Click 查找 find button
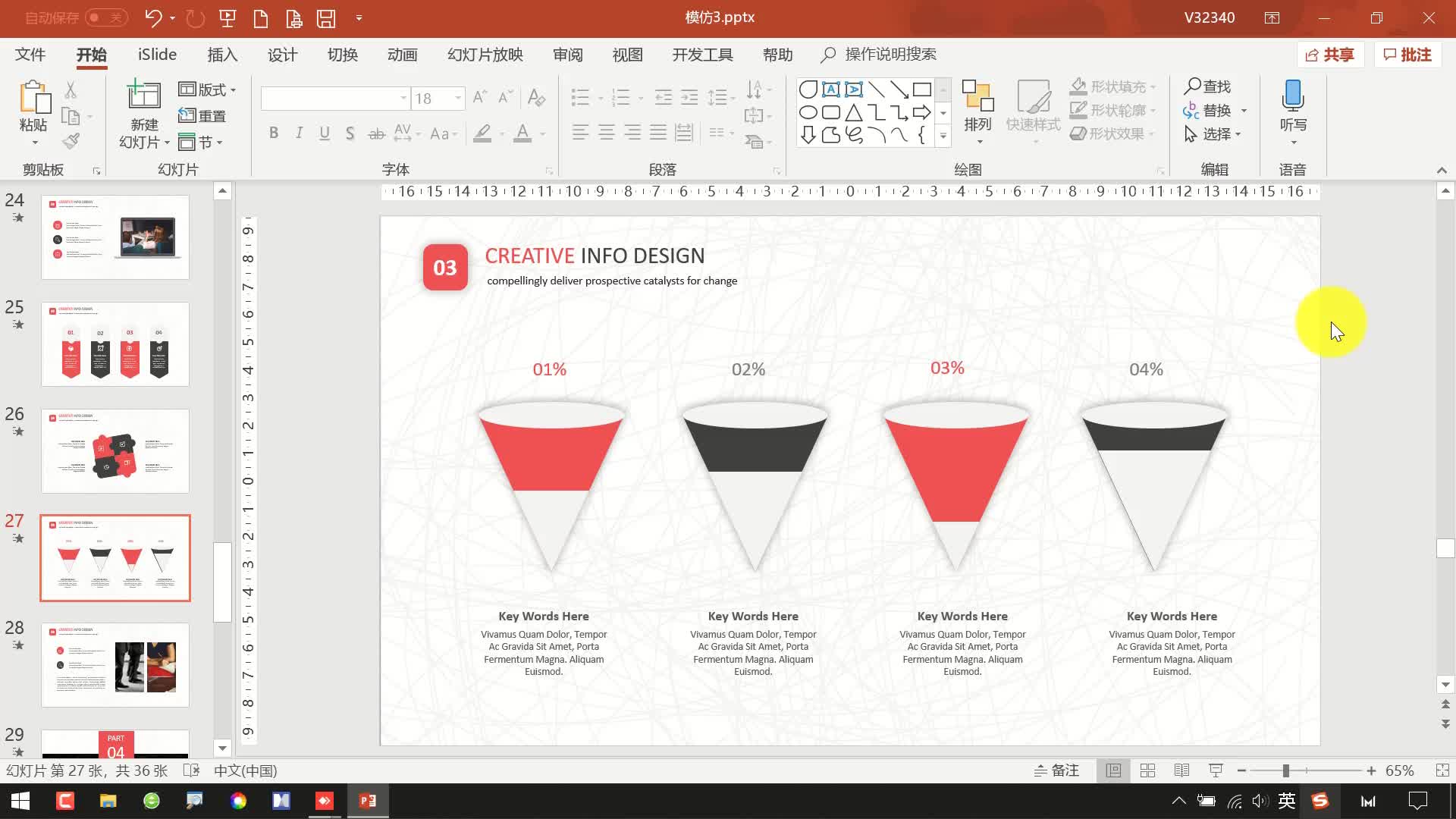Viewport: 1456px width, 819px height. pos(1208,86)
